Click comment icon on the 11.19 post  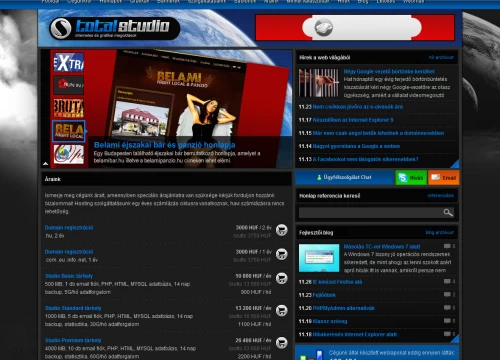[x=447, y=321]
